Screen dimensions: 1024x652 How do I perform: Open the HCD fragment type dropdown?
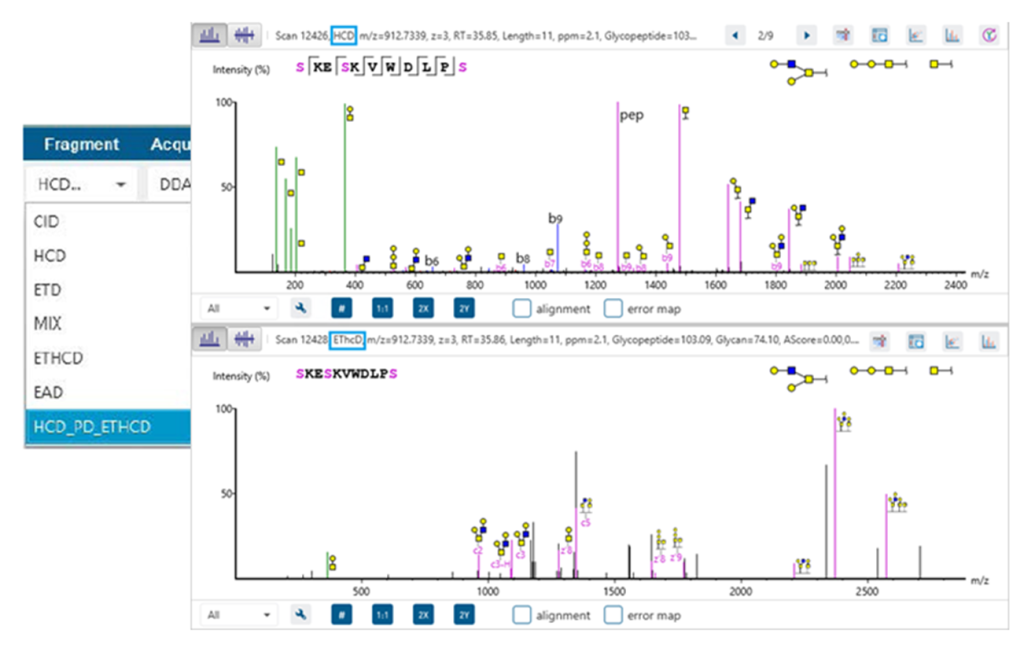[x=80, y=184]
